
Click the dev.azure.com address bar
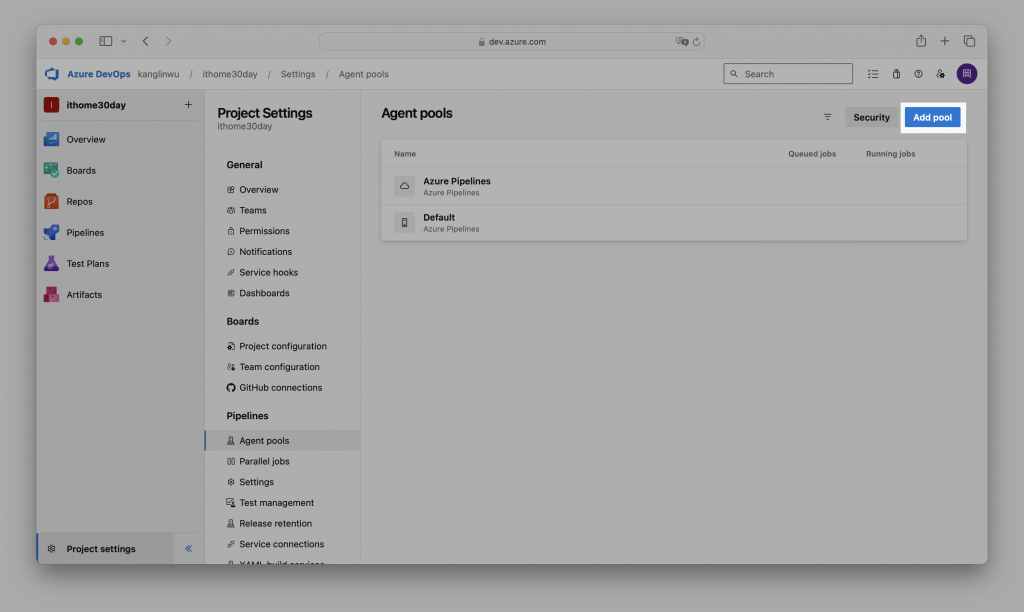coord(511,41)
